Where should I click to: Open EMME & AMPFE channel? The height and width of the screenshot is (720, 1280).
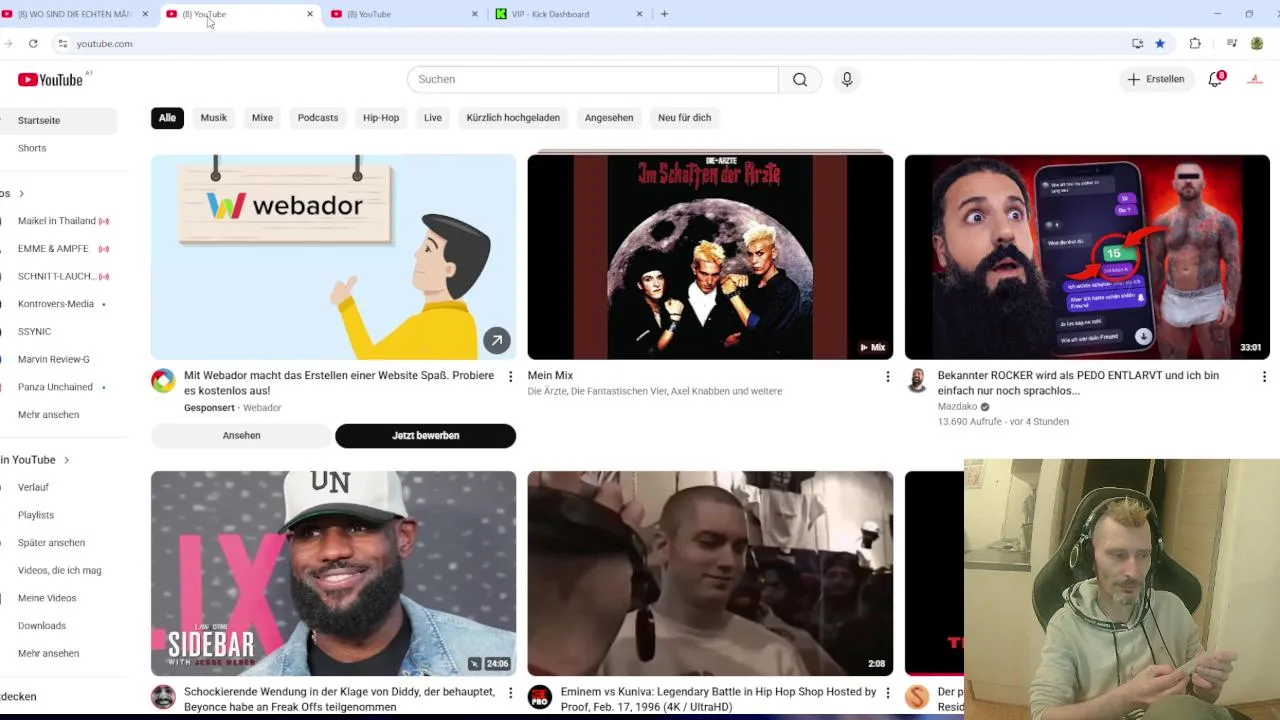[53, 249]
